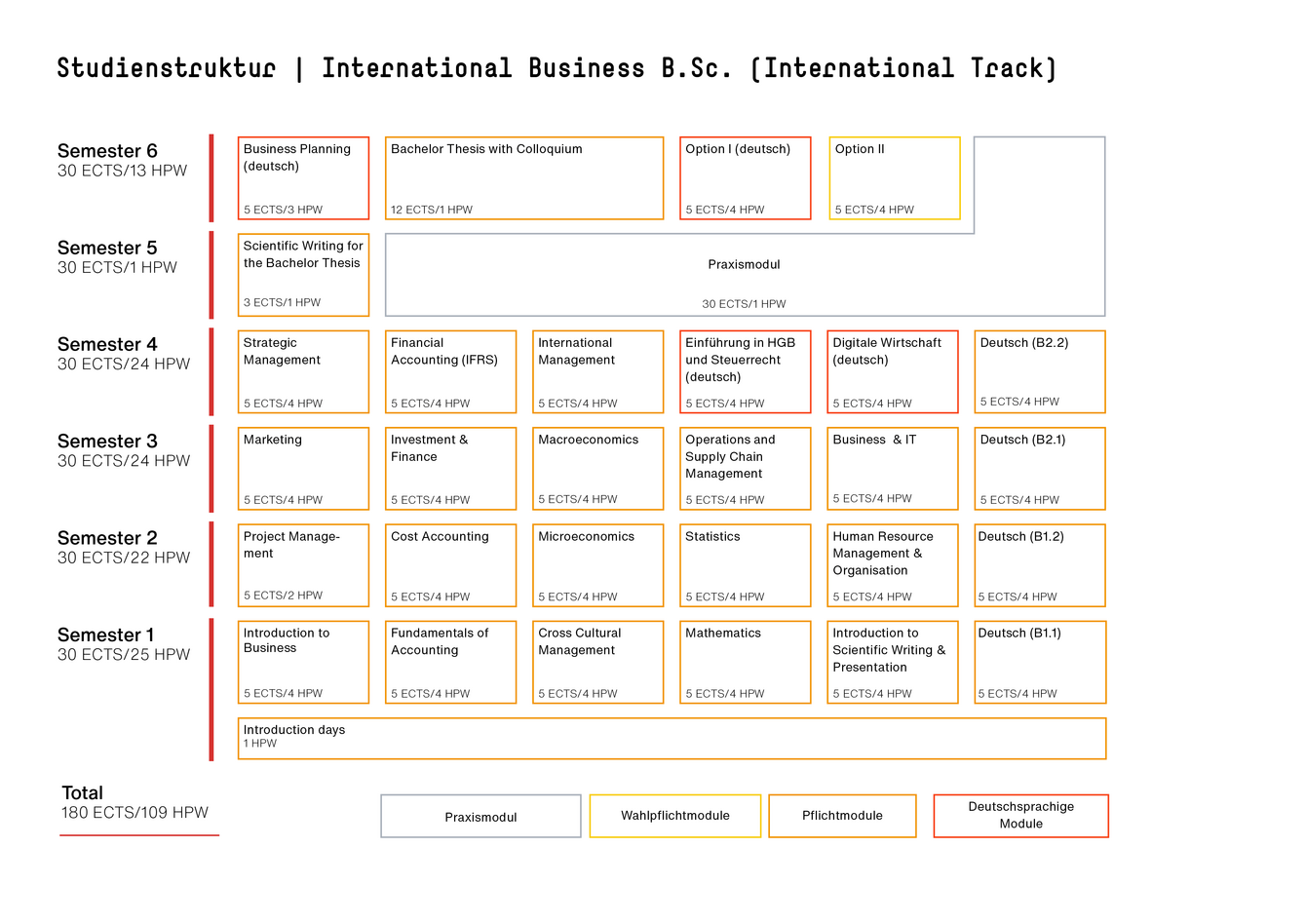The height and width of the screenshot is (924, 1306).
Task: Select the Strategic Management module
Action: 303,371
